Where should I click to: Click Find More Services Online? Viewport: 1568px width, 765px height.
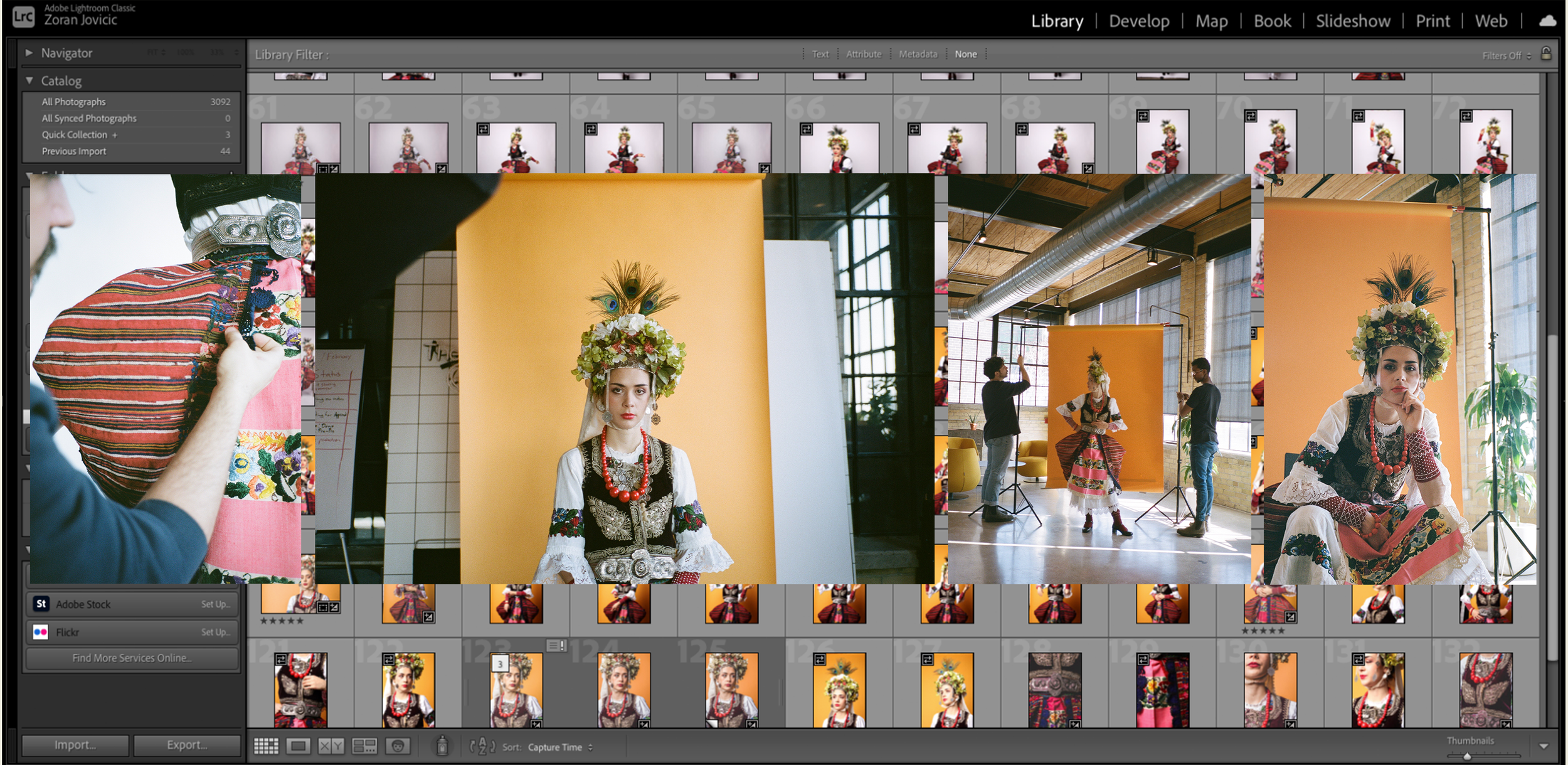132,658
